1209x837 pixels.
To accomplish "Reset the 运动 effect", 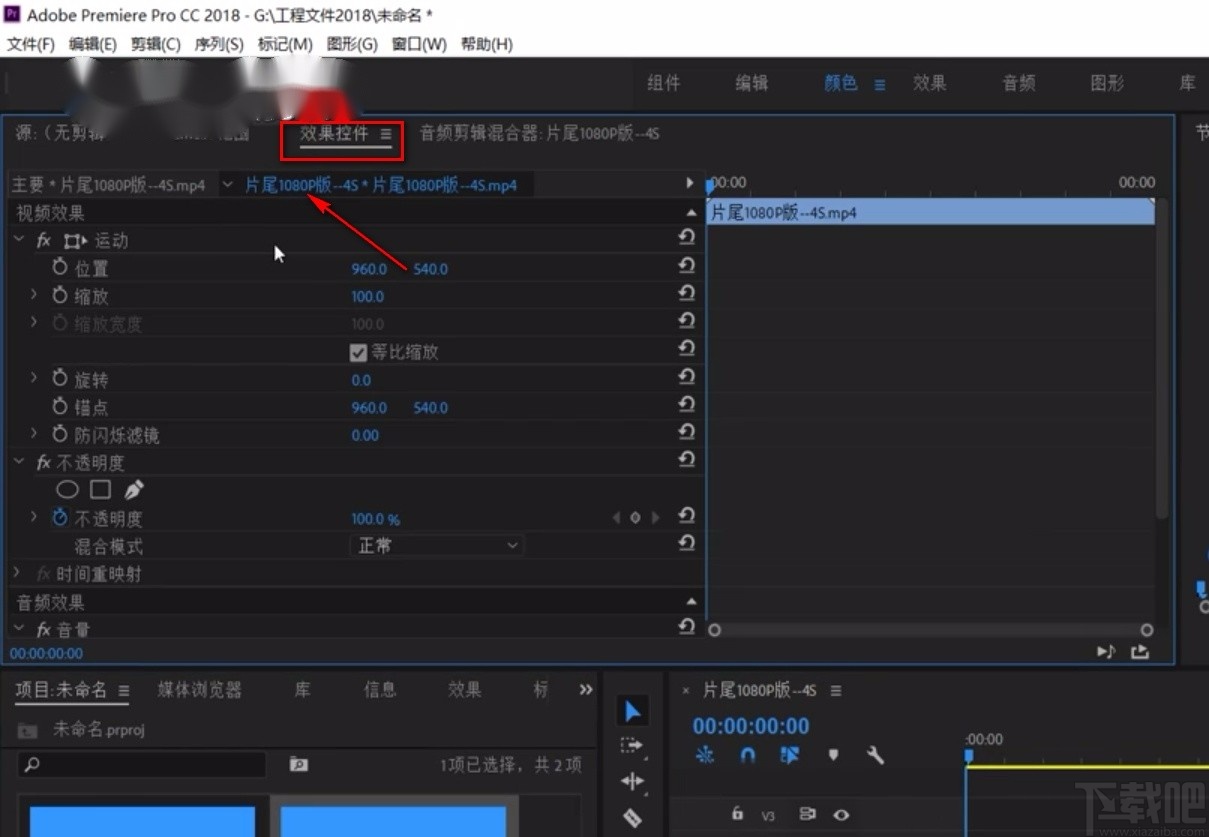I will tap(686, 237).
